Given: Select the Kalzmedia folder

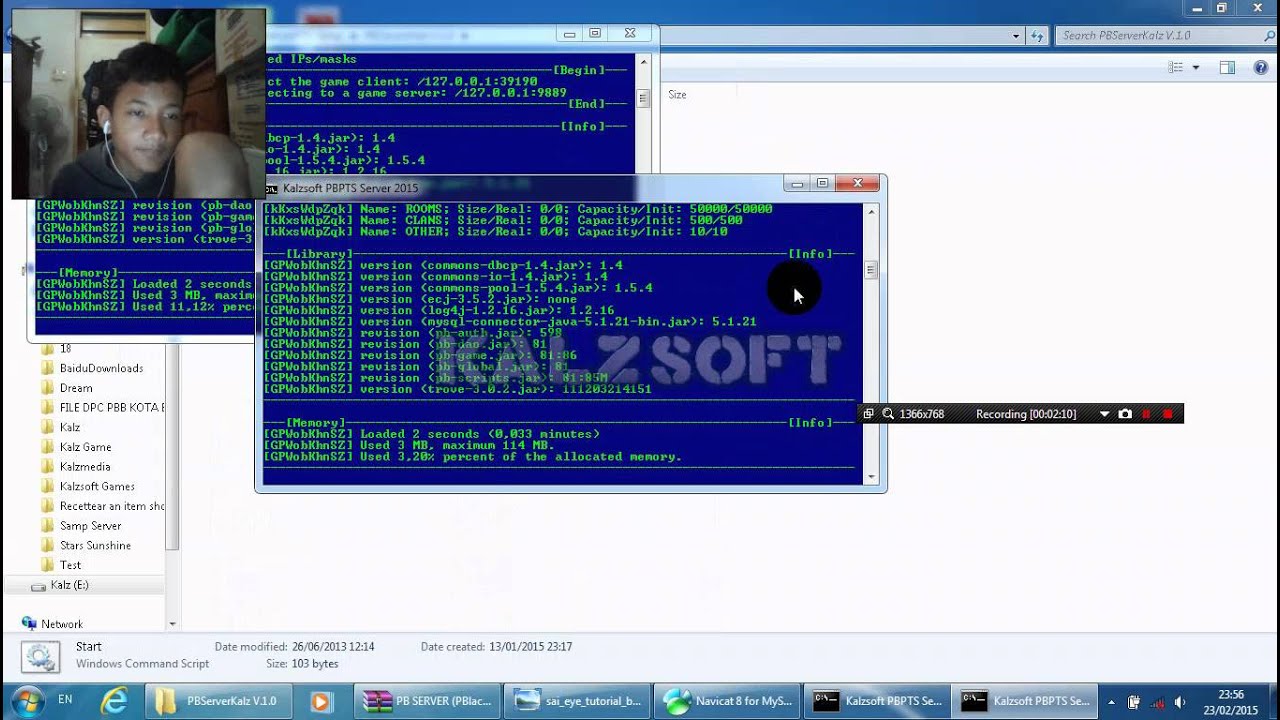Looking at the screenshot, I should click(x=85, y=467).
